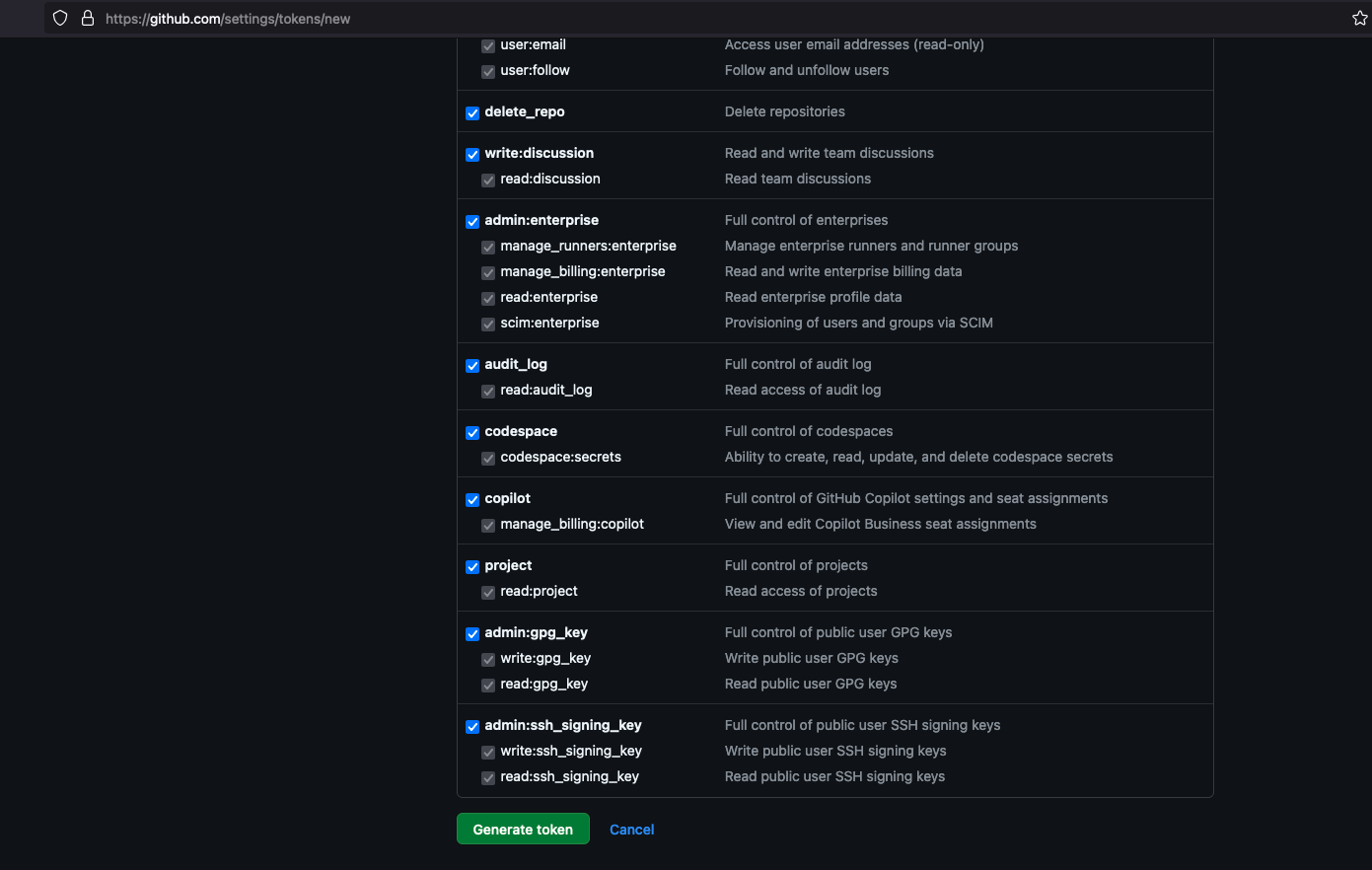Toggle the audit_log scope checkbox

472,366
